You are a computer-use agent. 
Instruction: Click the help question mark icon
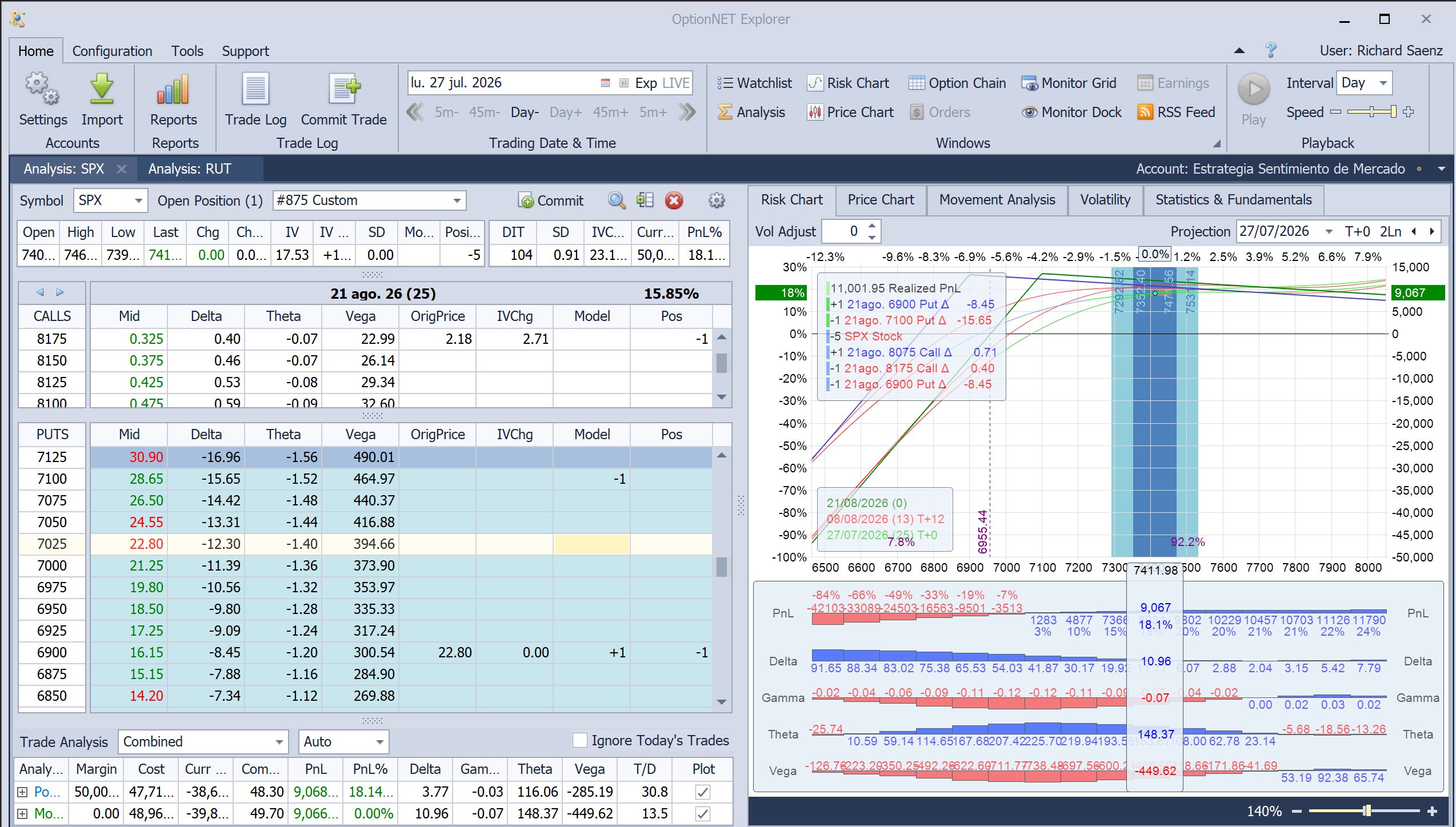click(x=1271, y=50)
